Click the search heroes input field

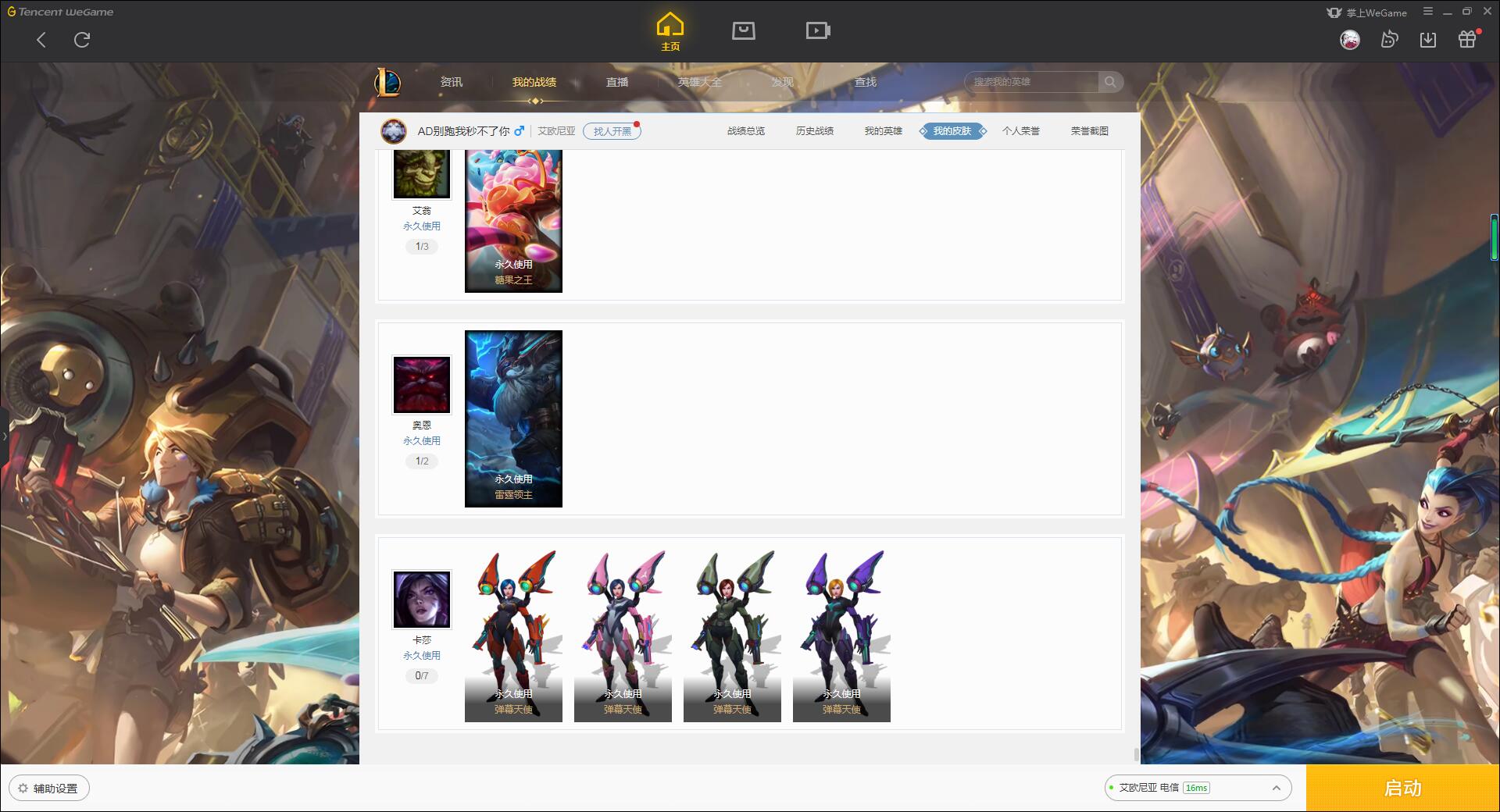tap(1031, 82)
